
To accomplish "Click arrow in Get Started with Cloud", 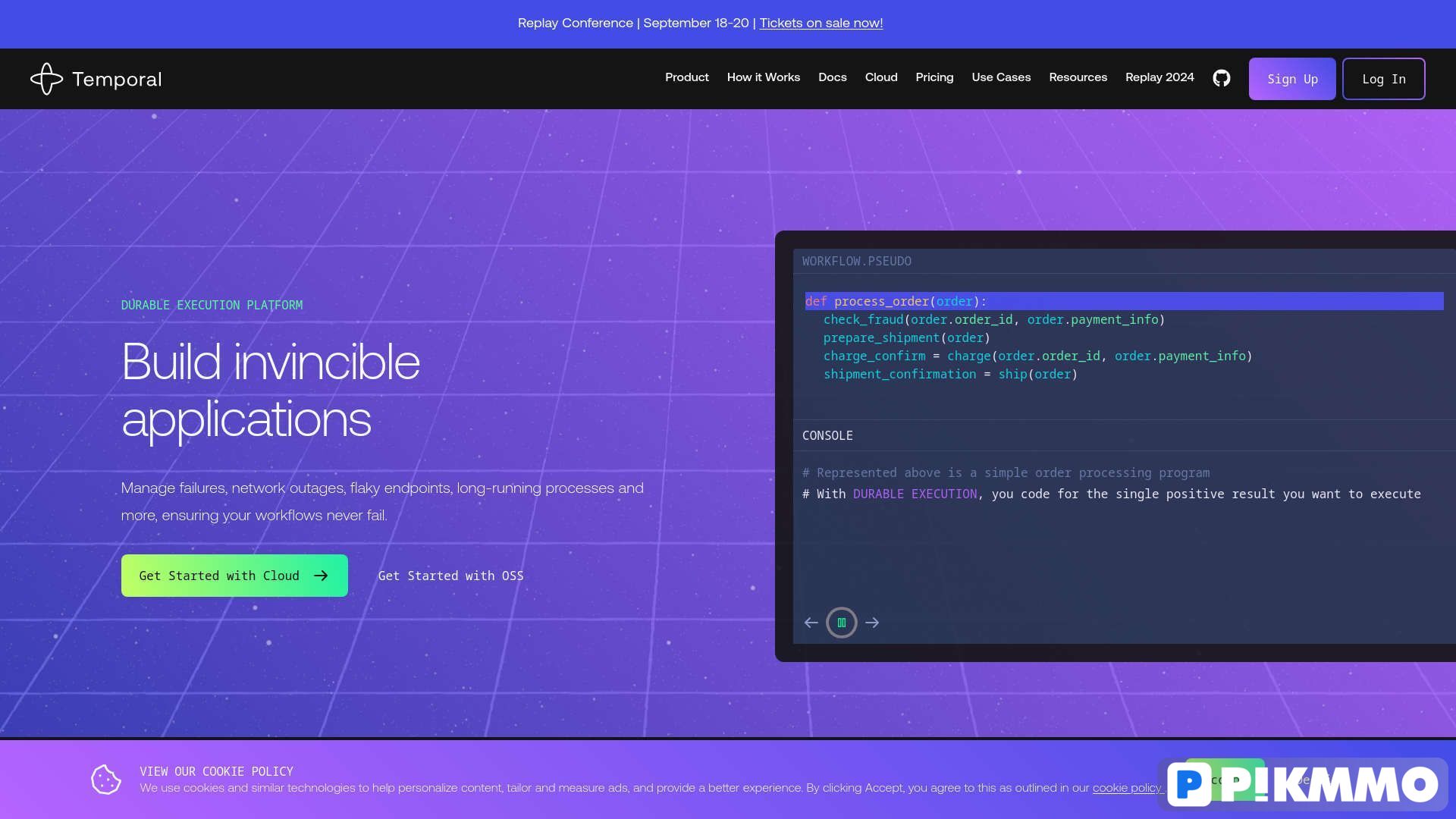I will [321, 576].
